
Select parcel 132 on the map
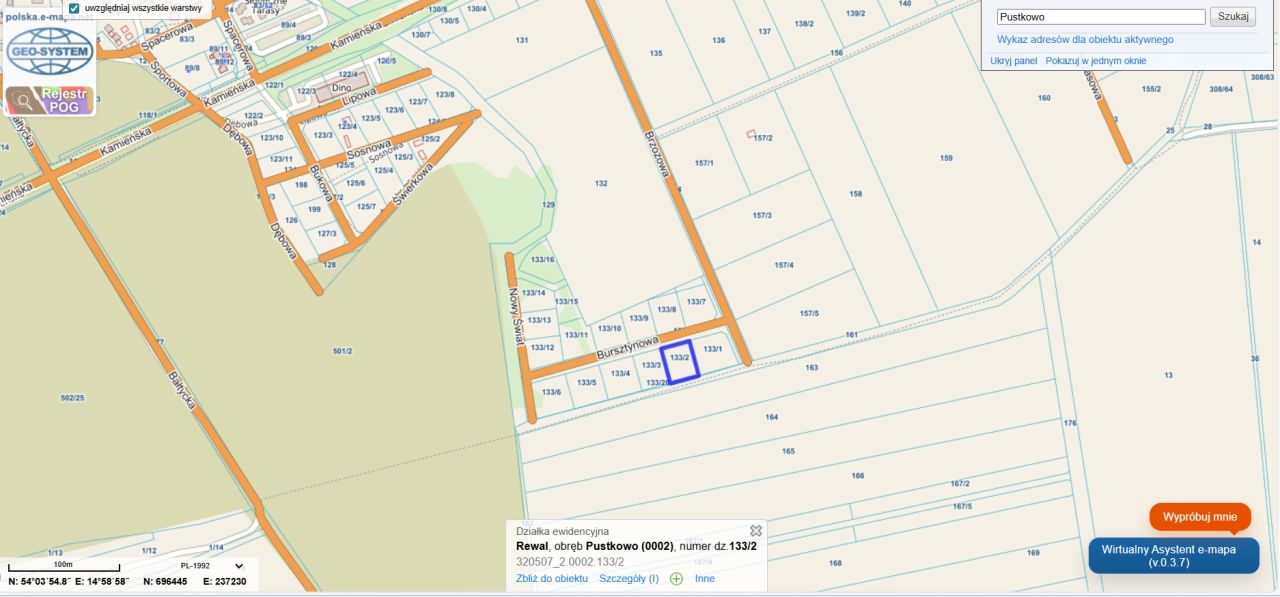[x=601, y=184]
